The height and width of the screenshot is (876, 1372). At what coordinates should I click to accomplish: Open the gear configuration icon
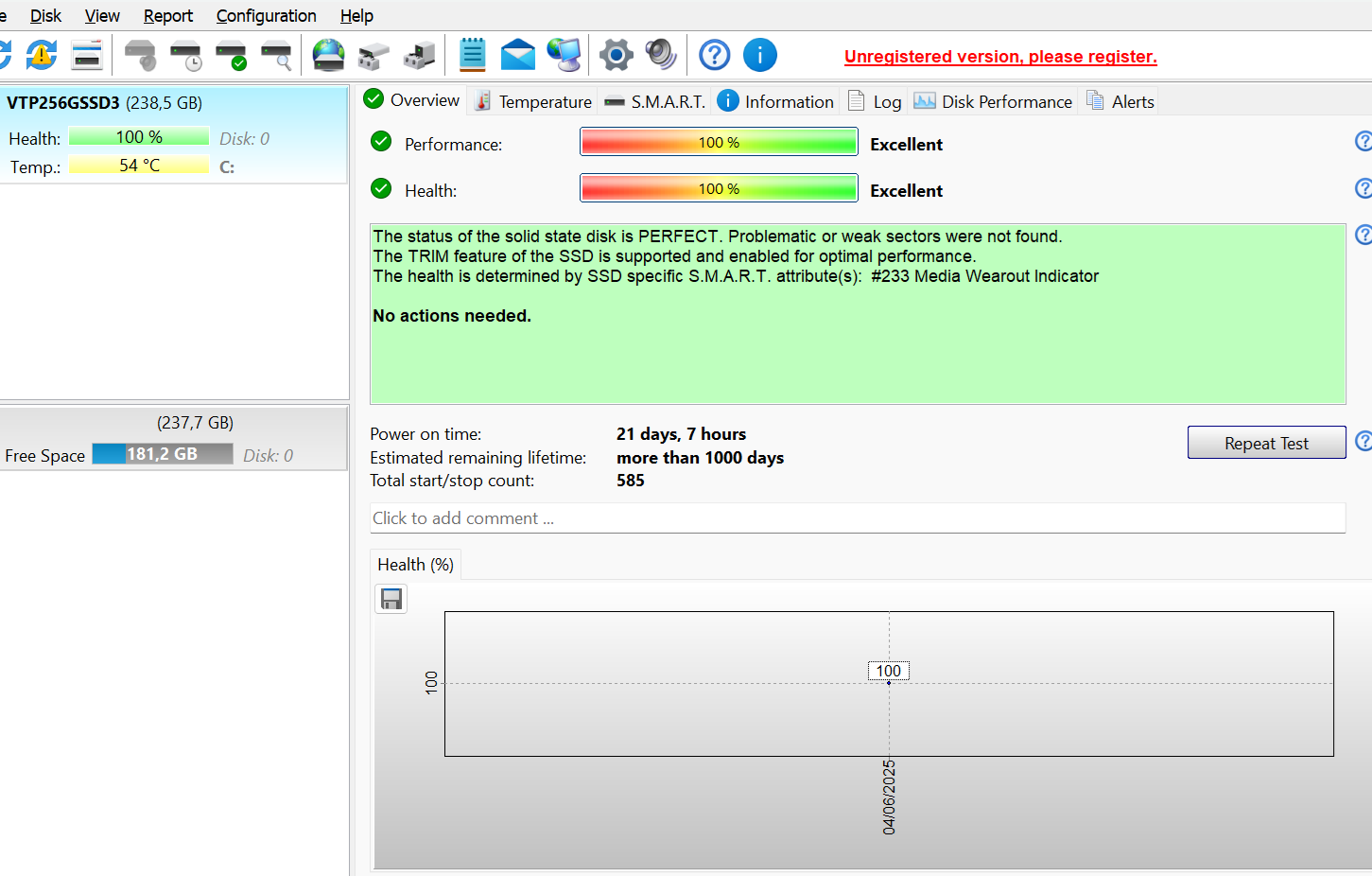point(616,55)
